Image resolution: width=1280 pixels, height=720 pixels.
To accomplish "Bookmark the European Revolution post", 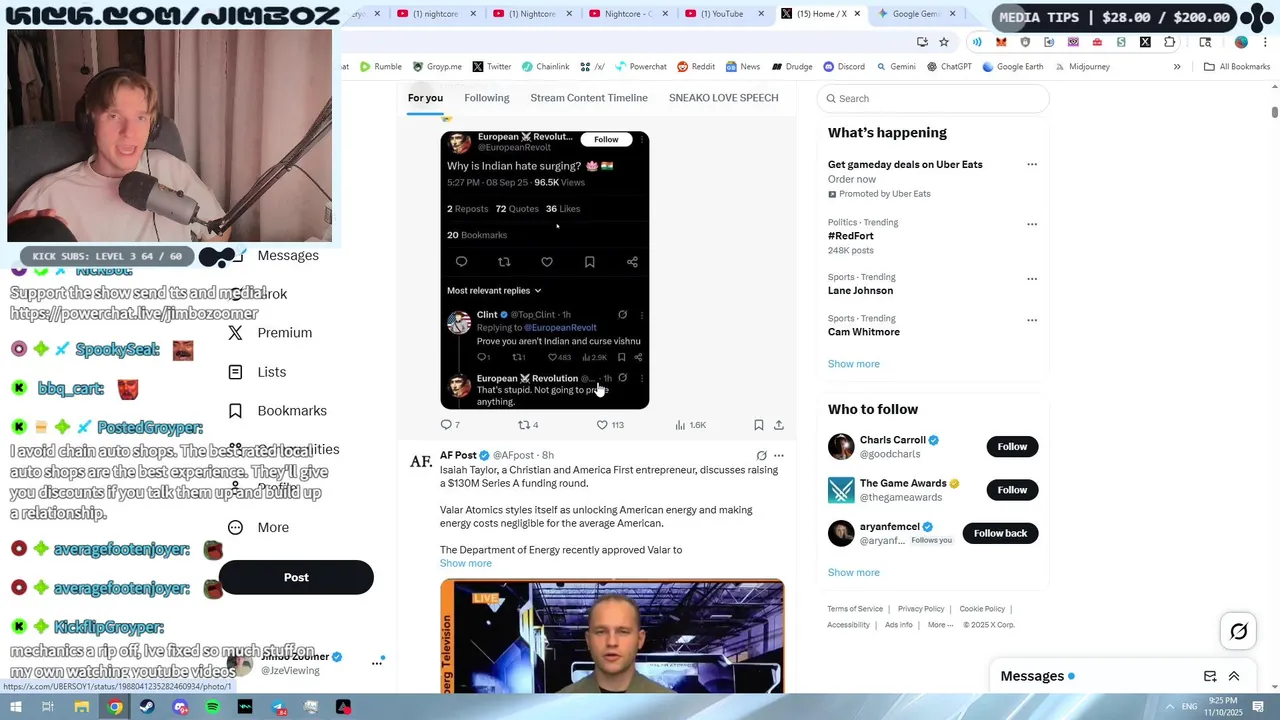I will pyautogui.click(x=759, y=425).
